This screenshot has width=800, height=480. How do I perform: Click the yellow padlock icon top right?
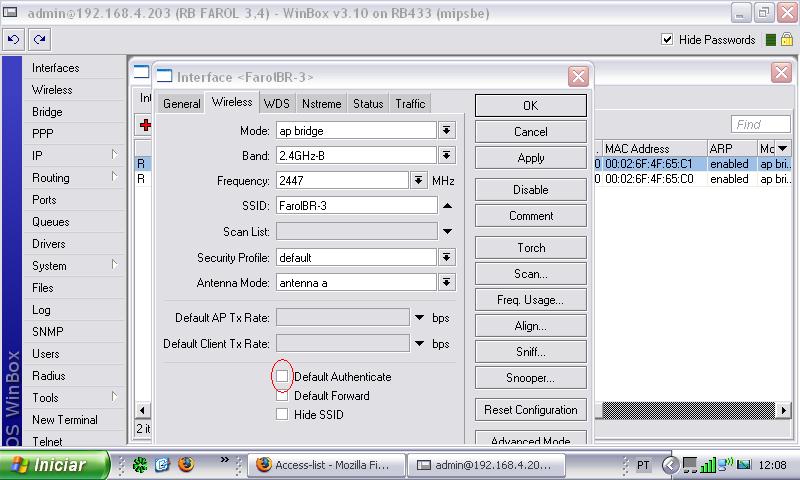point(786,39)
